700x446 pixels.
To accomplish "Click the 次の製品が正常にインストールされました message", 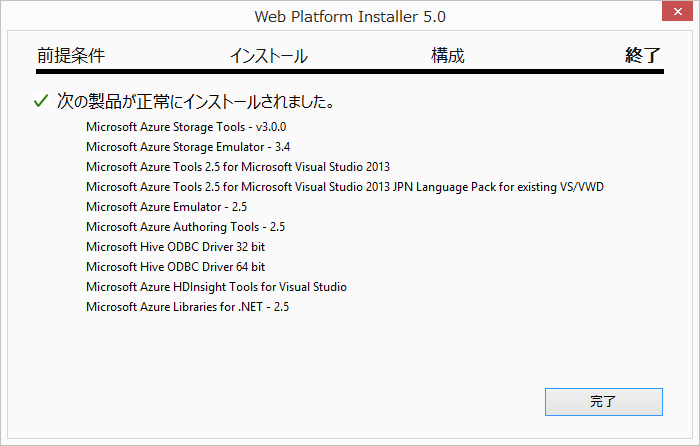I will click(196, 101).
